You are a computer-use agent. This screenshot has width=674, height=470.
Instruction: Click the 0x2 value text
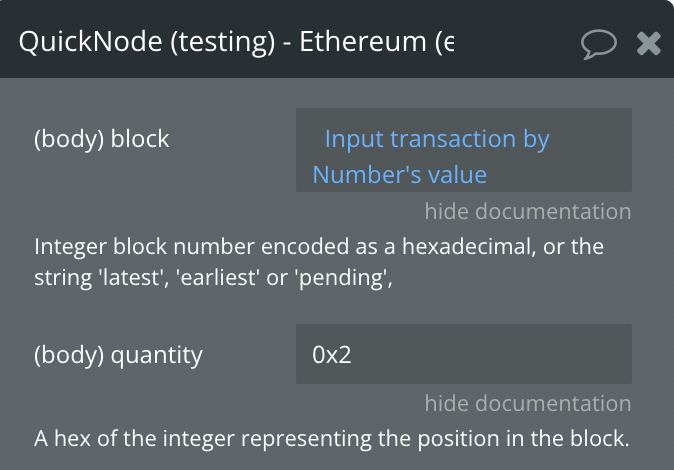pos(332,355)
